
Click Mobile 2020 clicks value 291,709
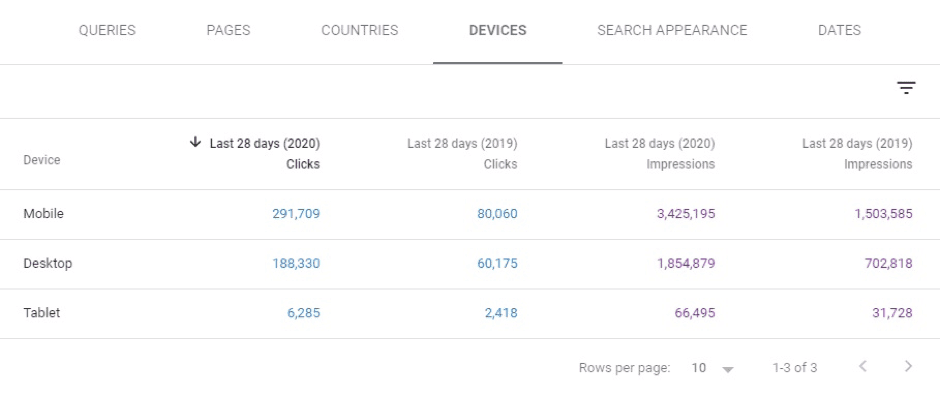pos(296,213)
